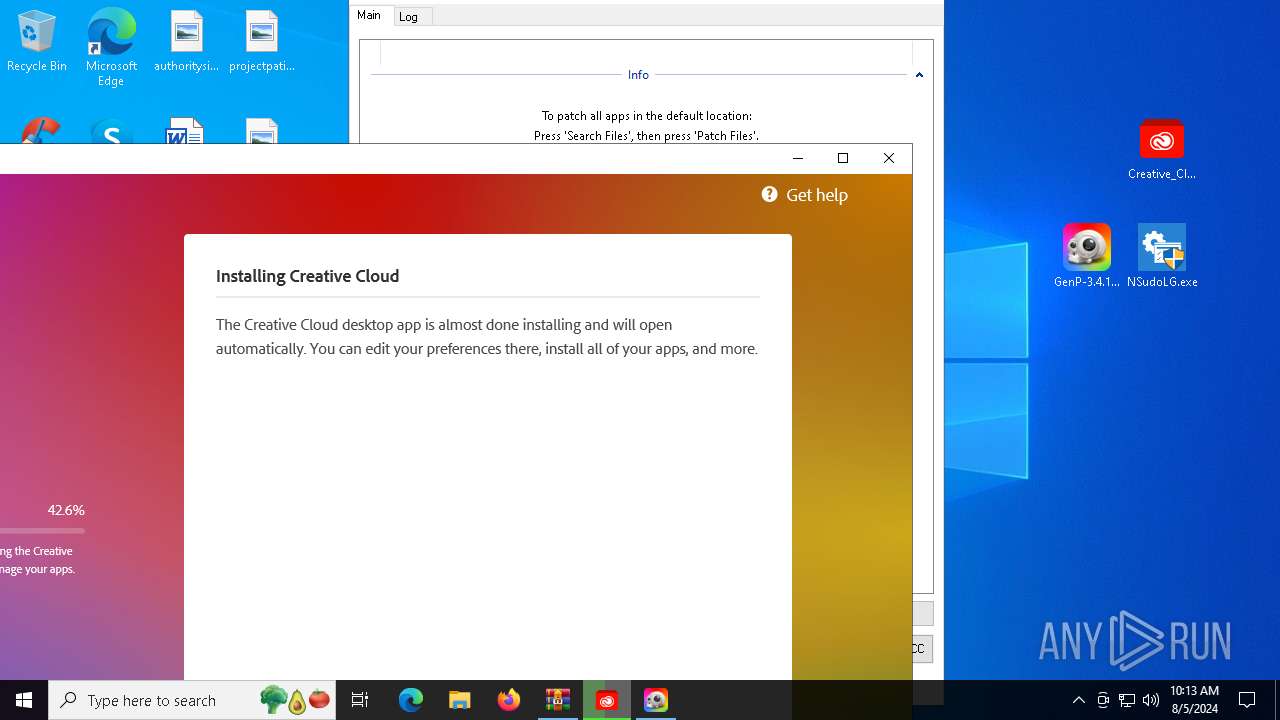Click the Skype desktop icon

point(111,133)
